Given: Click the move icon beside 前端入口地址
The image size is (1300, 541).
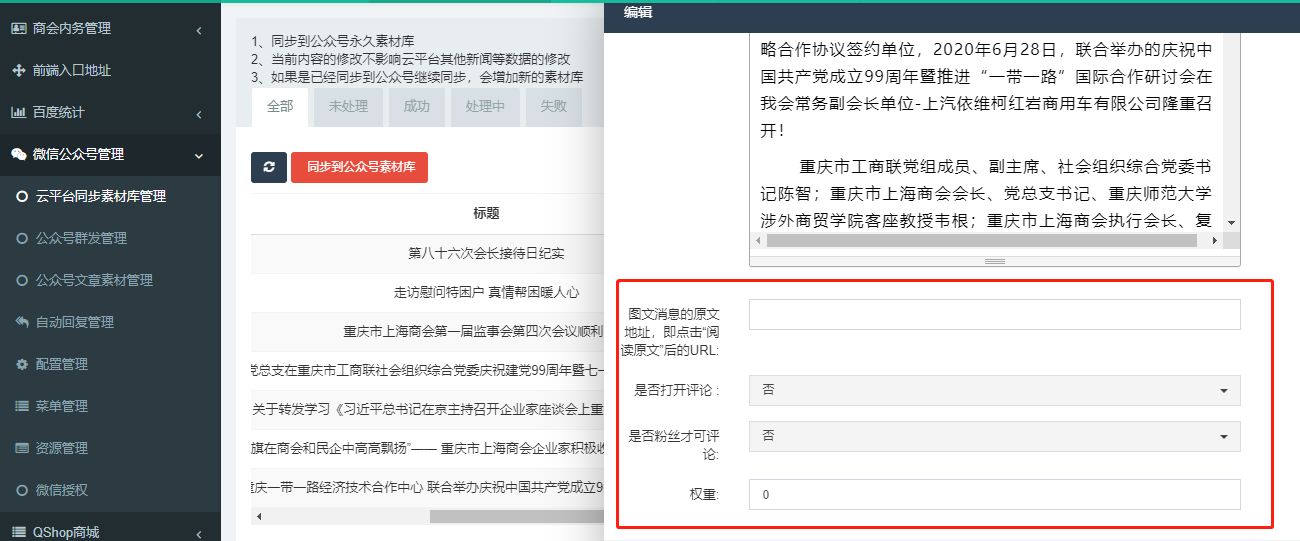Looking at the screenshot, I should 18,70.
